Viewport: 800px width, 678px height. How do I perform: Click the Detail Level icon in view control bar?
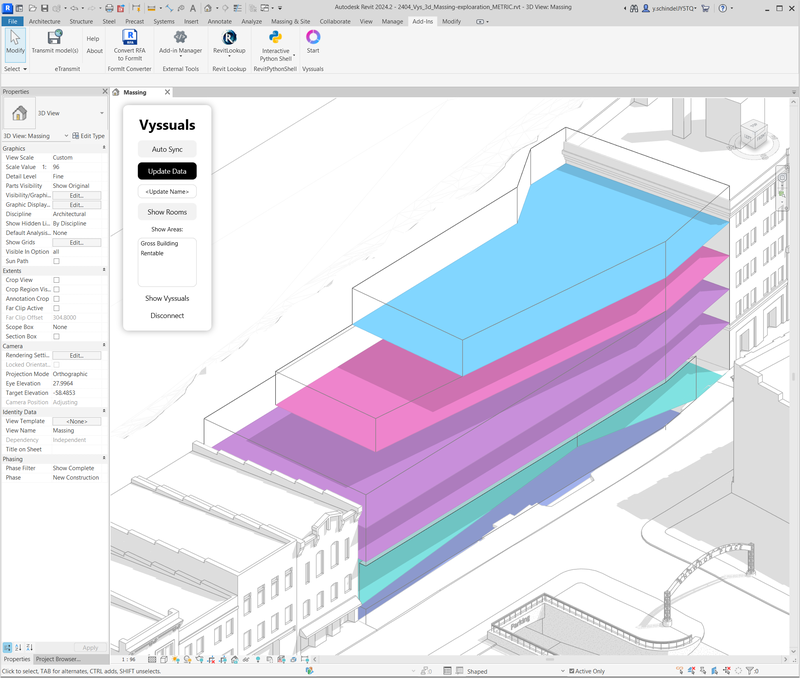coord(152,660)
